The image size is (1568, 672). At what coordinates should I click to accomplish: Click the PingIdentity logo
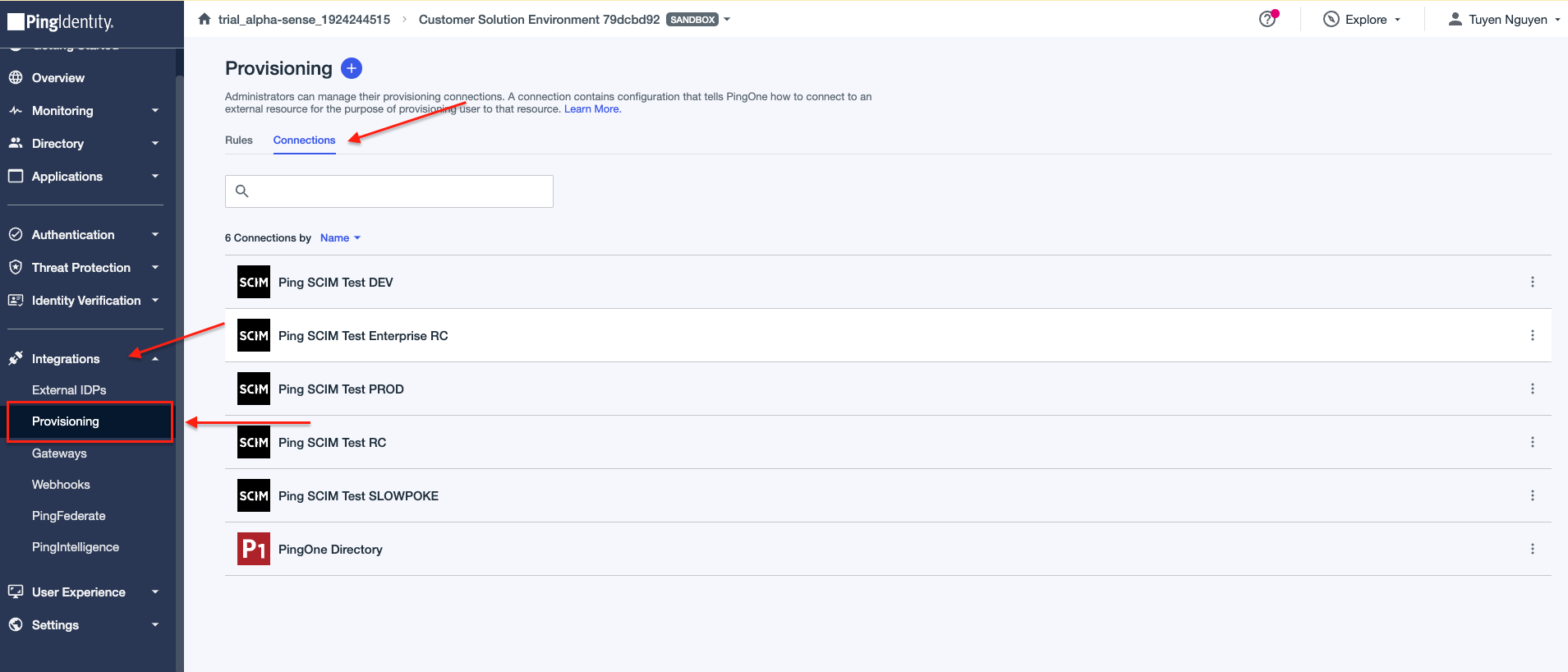(x=61, y=21)
